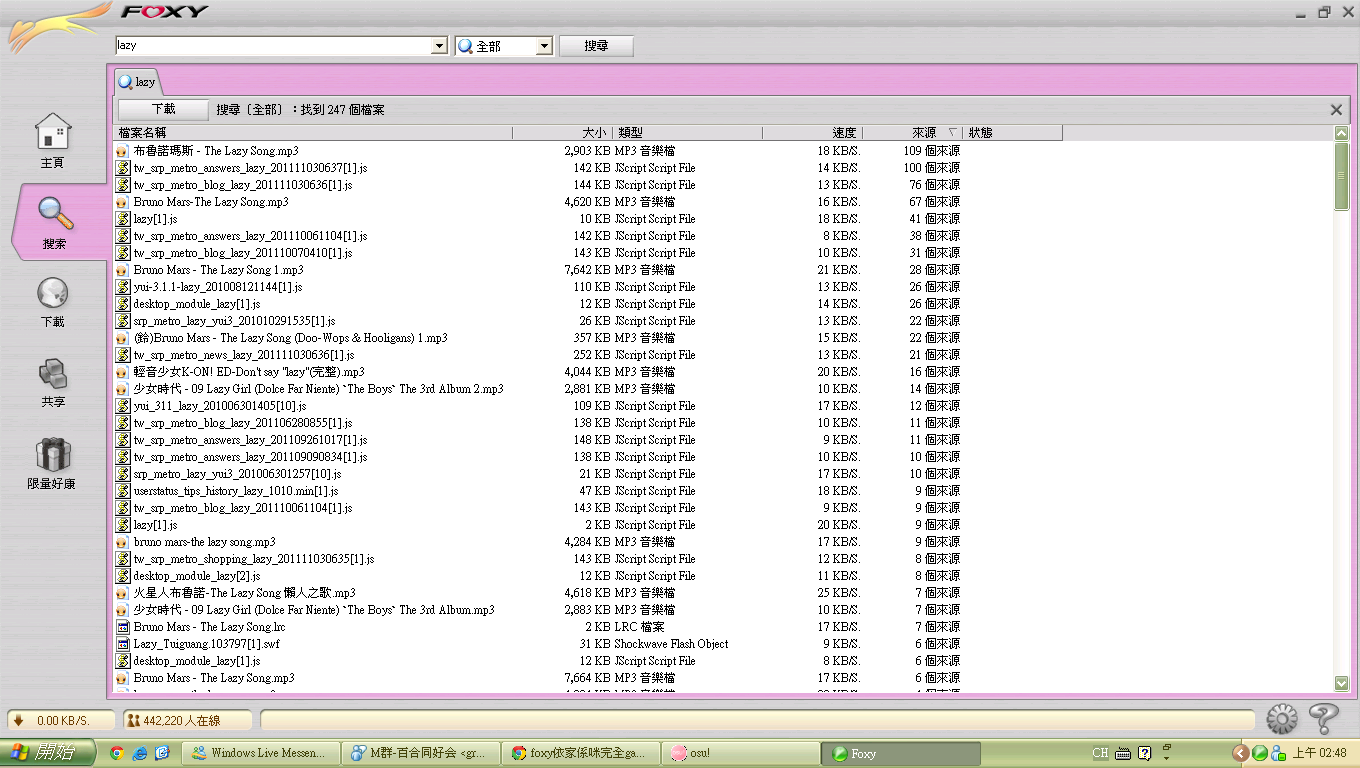Screen dimensions: 1360x768
Task: Open the help question mark icon
Action: coord(1322,718)
